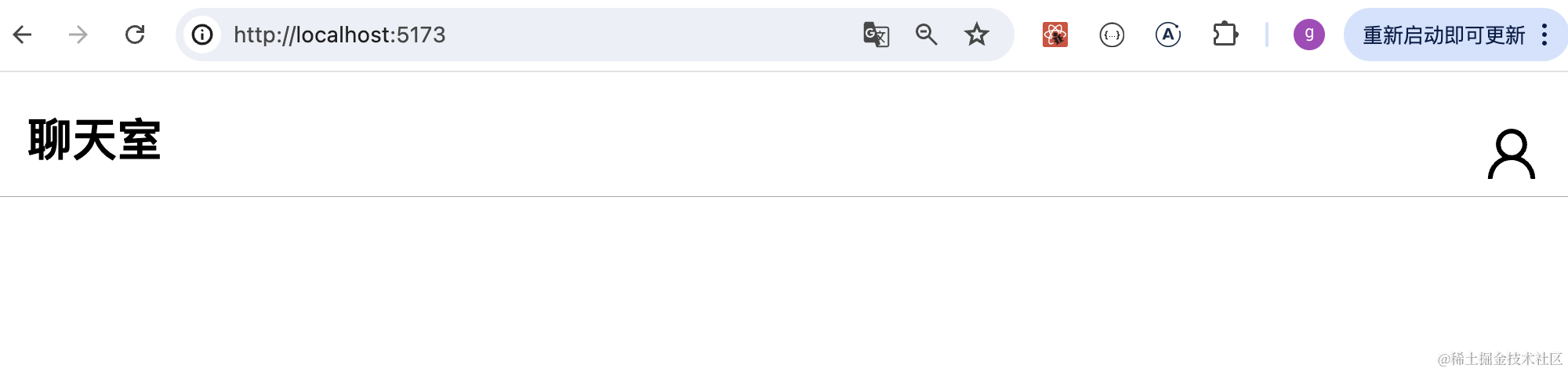Open the red React DevTools extension
Image resolution: width=1568 pixels, height=372 pixels.
click(x=1055, y=35)
